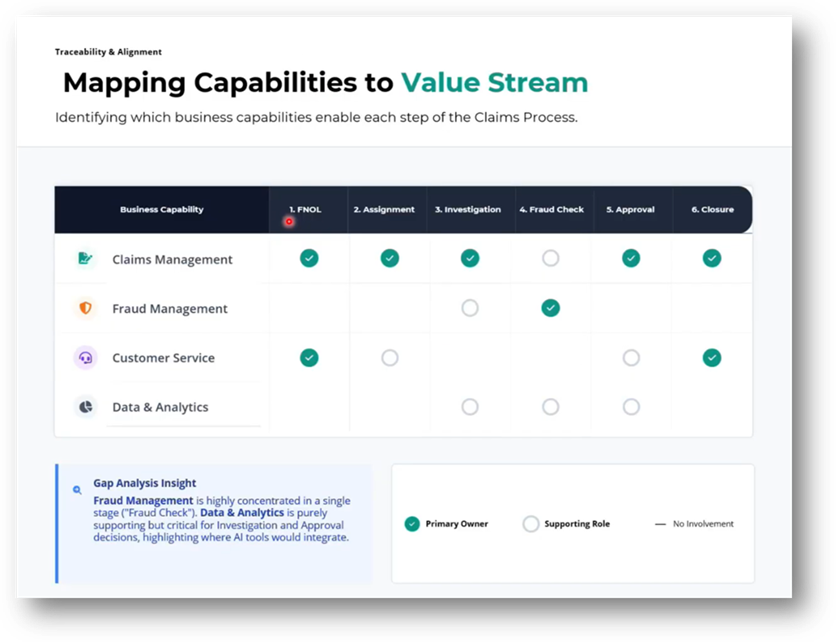Image resolution: width=836 pixels, height=642 pixels.
Task: Click the "Supporting Role" legend label
Action: coord(577,524)
